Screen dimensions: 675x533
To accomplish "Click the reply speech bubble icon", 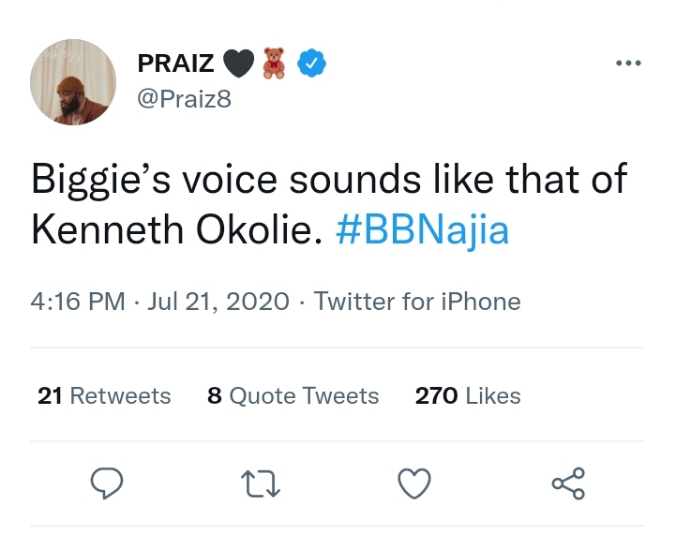I will point(107,484).
